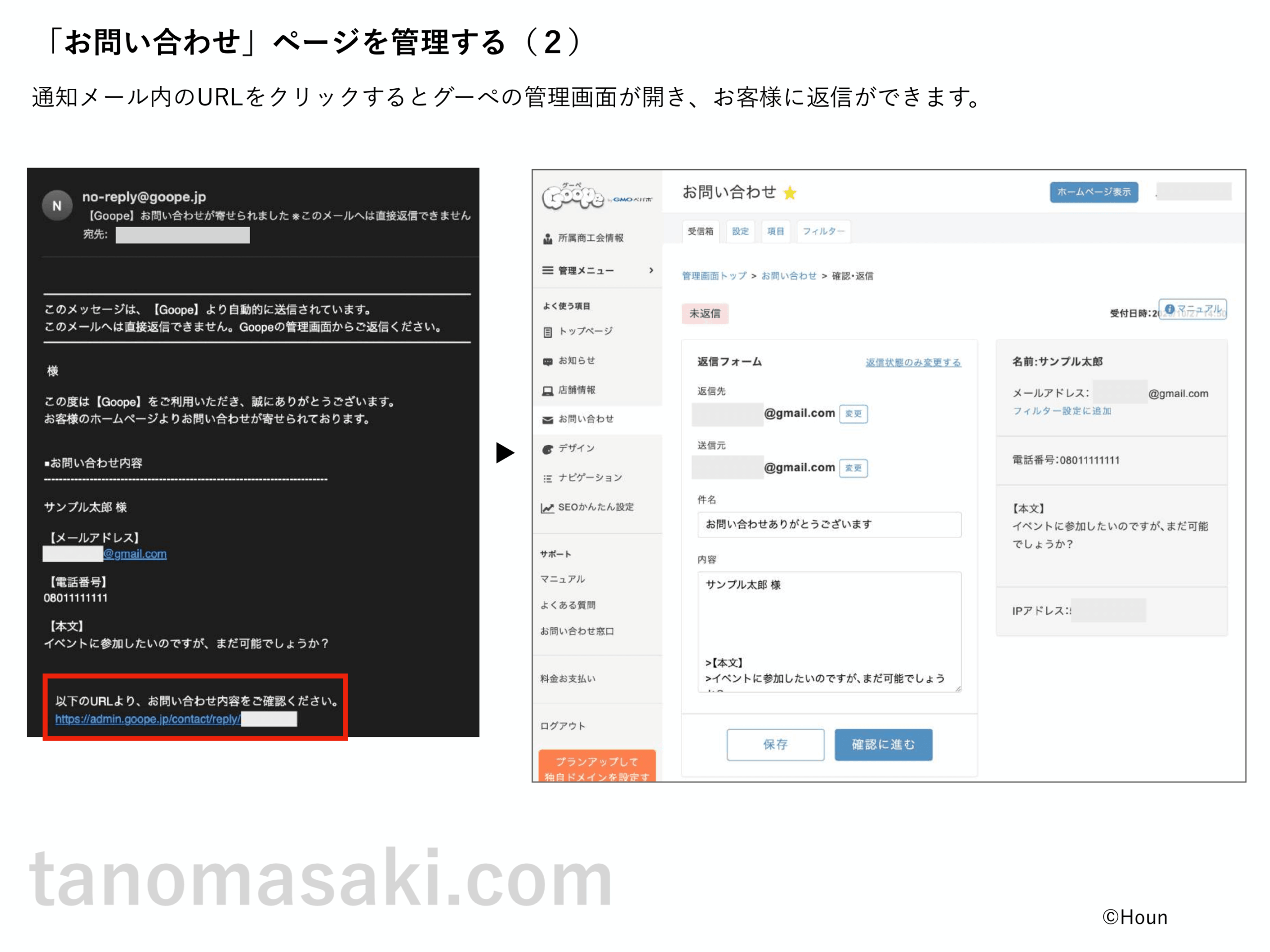Click the no-reply@goope.jp sender name

click(144, 197)
